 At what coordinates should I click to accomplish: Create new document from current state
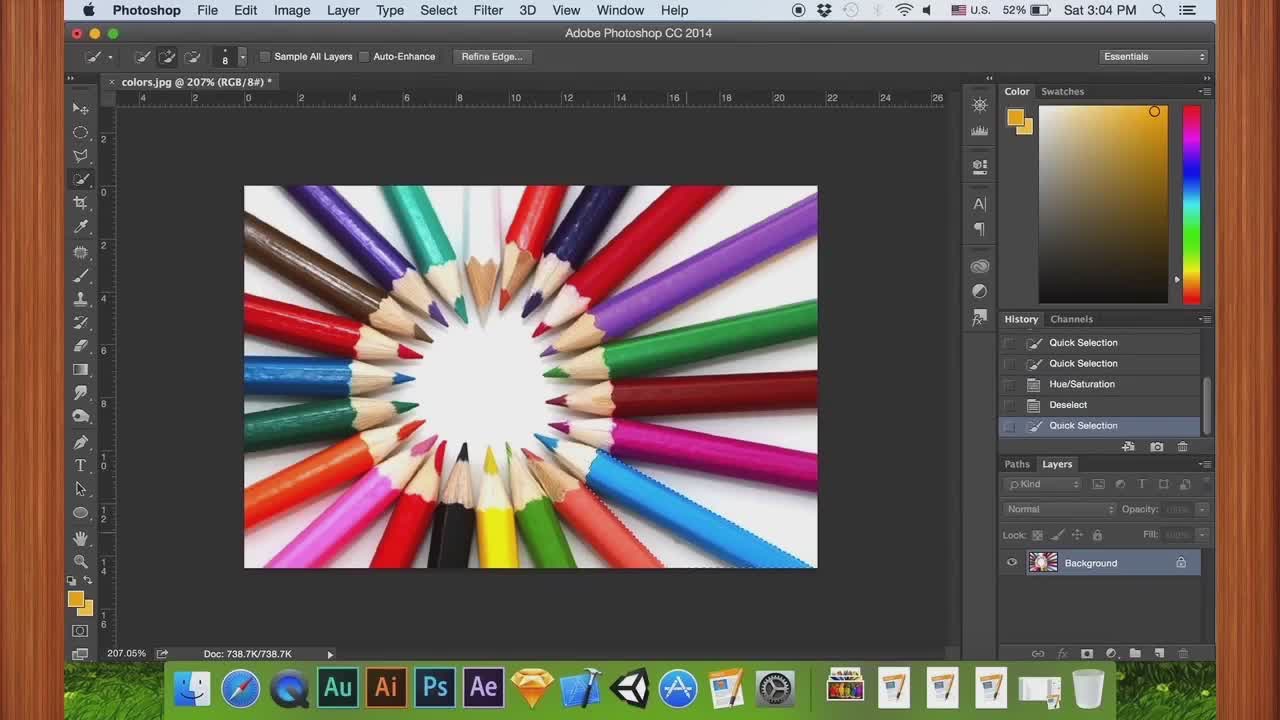pos(1129,447)
